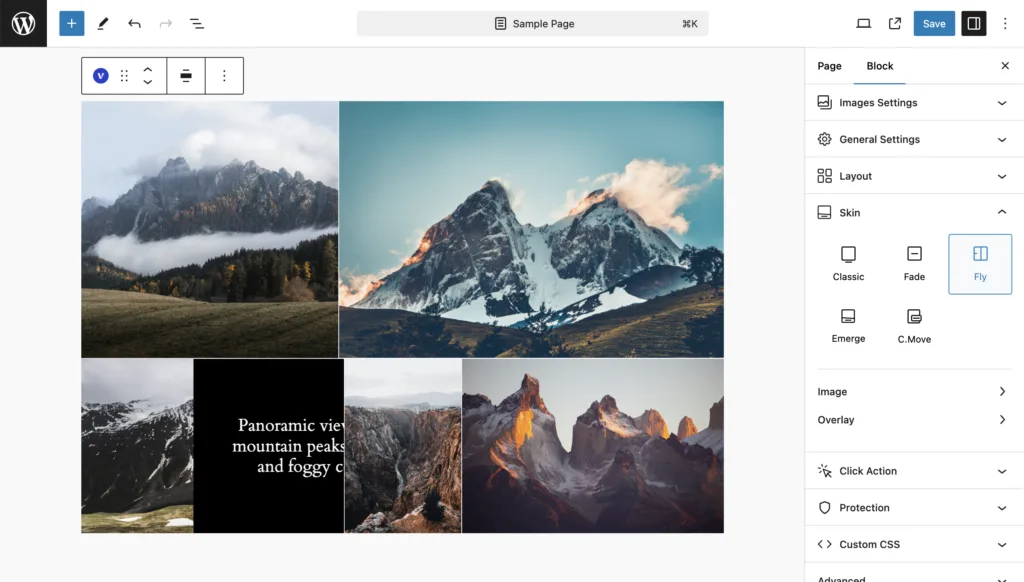Click the Layout grid icon
The height and width of the screenshot is (582, 1024).
click(824, 176)
